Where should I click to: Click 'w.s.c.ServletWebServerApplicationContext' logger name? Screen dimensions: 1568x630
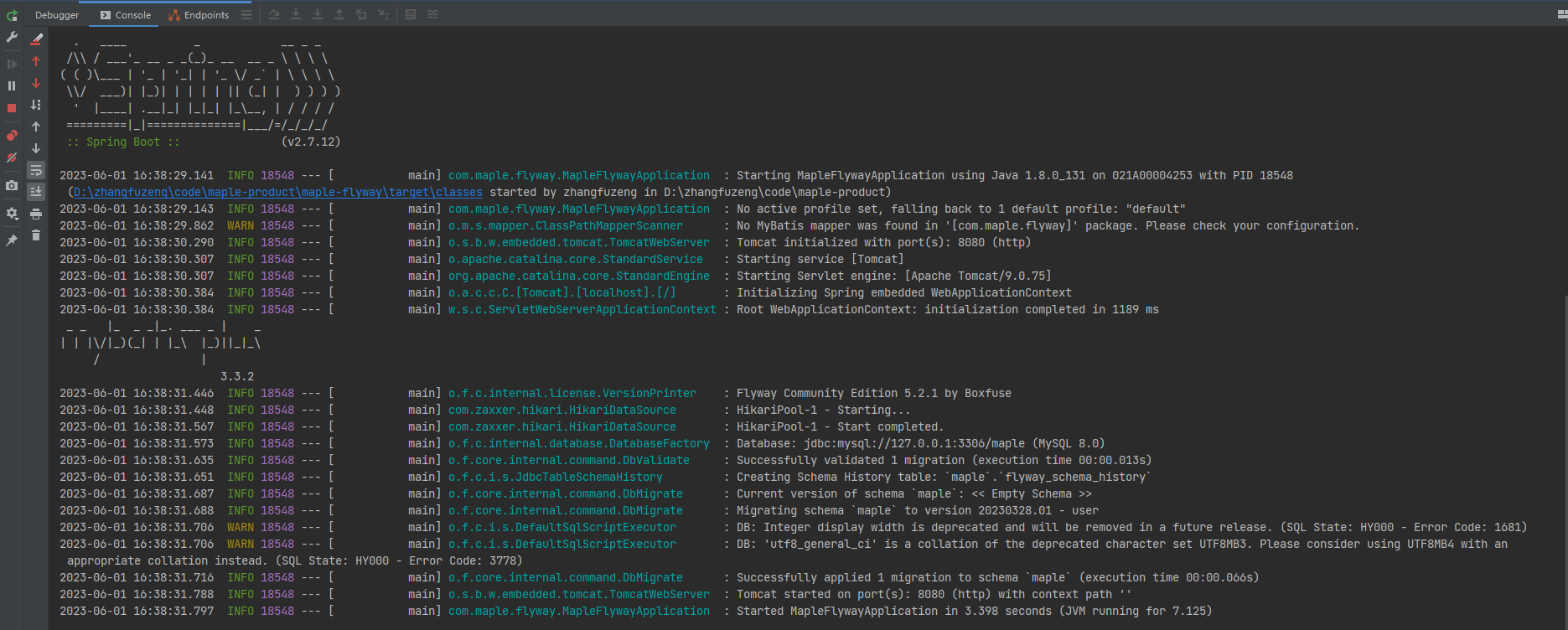582,309
